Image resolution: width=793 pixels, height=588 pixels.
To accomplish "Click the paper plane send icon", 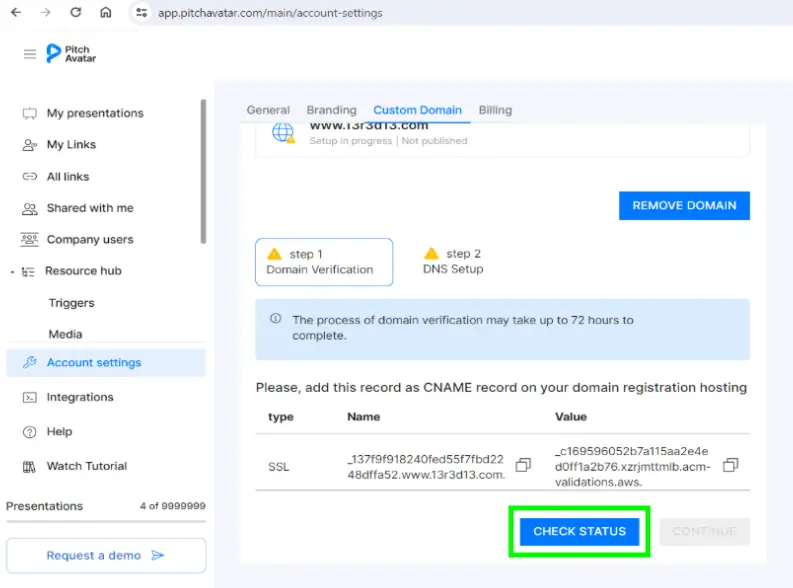I will coord(158,556).
